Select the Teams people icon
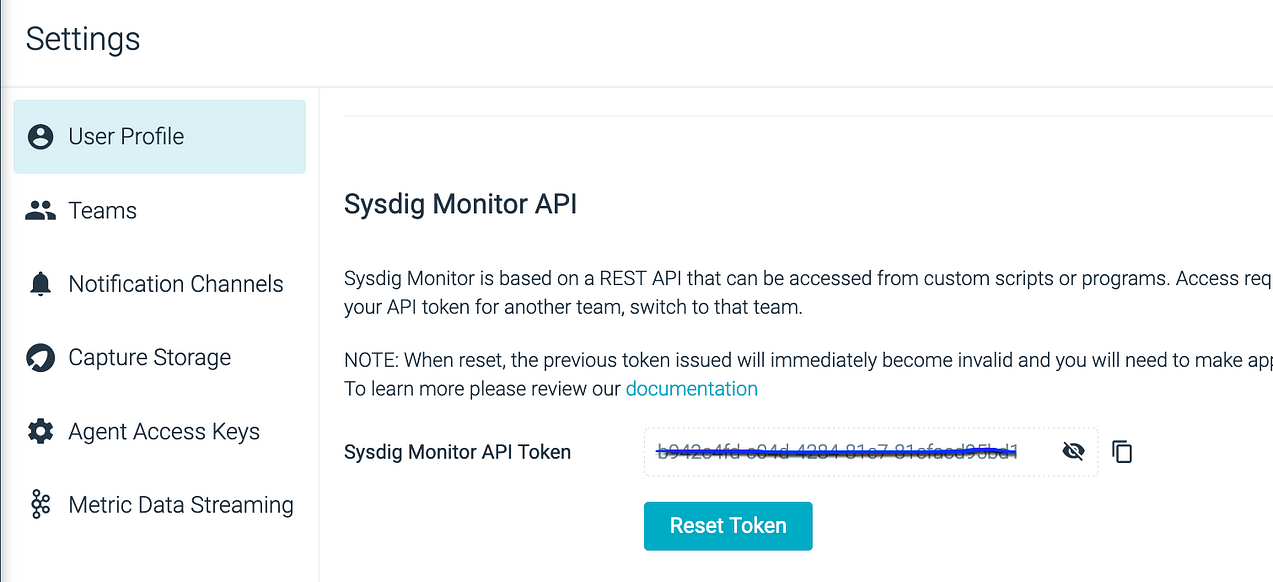 [x=41, y=211]
